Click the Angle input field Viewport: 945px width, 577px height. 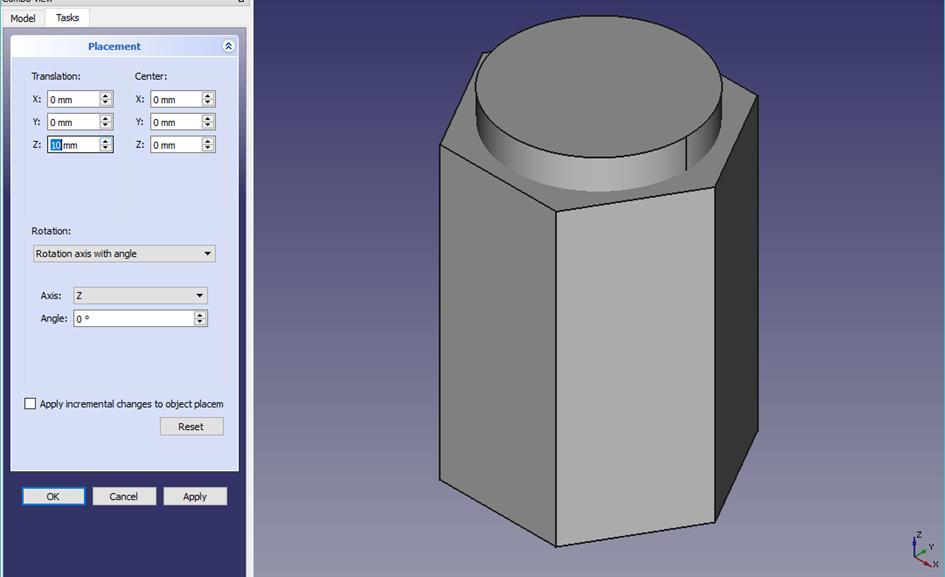point(134,318)
